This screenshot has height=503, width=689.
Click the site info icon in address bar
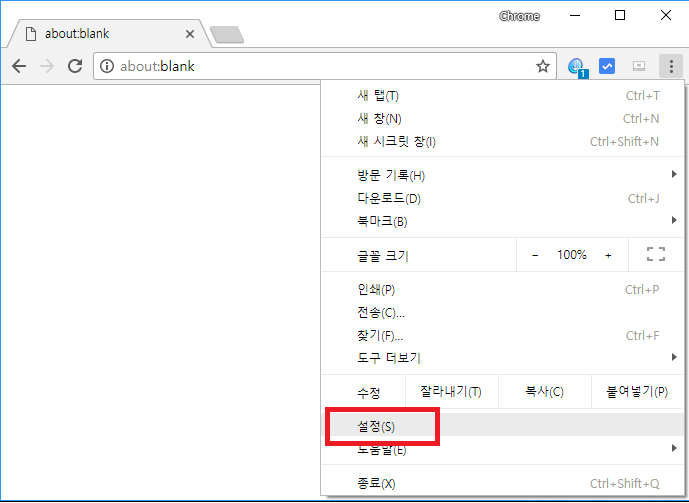click(107, 66)
